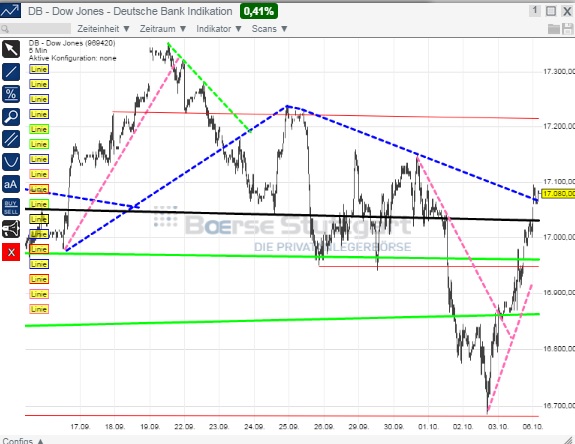Click the '1' window layout button

pyautogui.click(x=535, y=11)
